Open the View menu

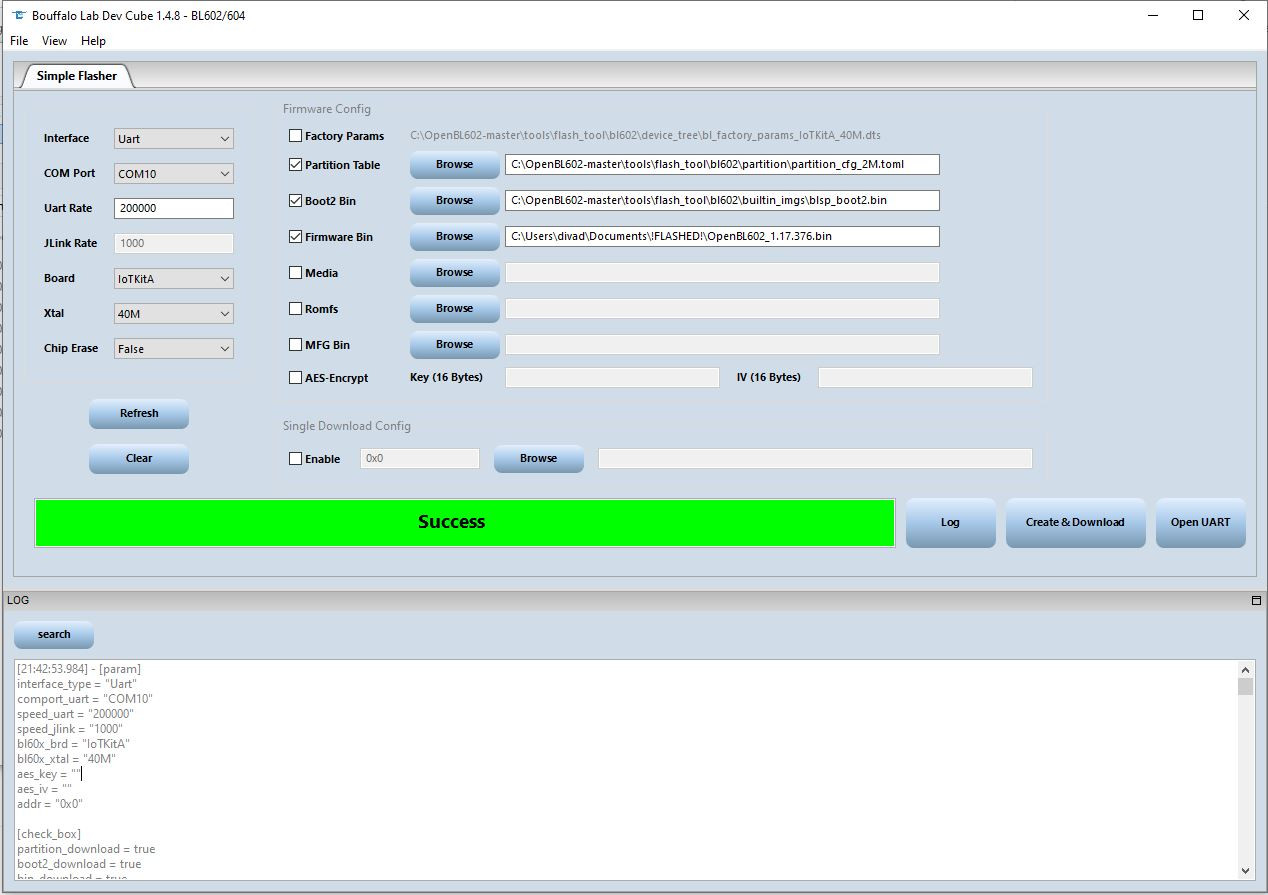[x=54, y=41]
